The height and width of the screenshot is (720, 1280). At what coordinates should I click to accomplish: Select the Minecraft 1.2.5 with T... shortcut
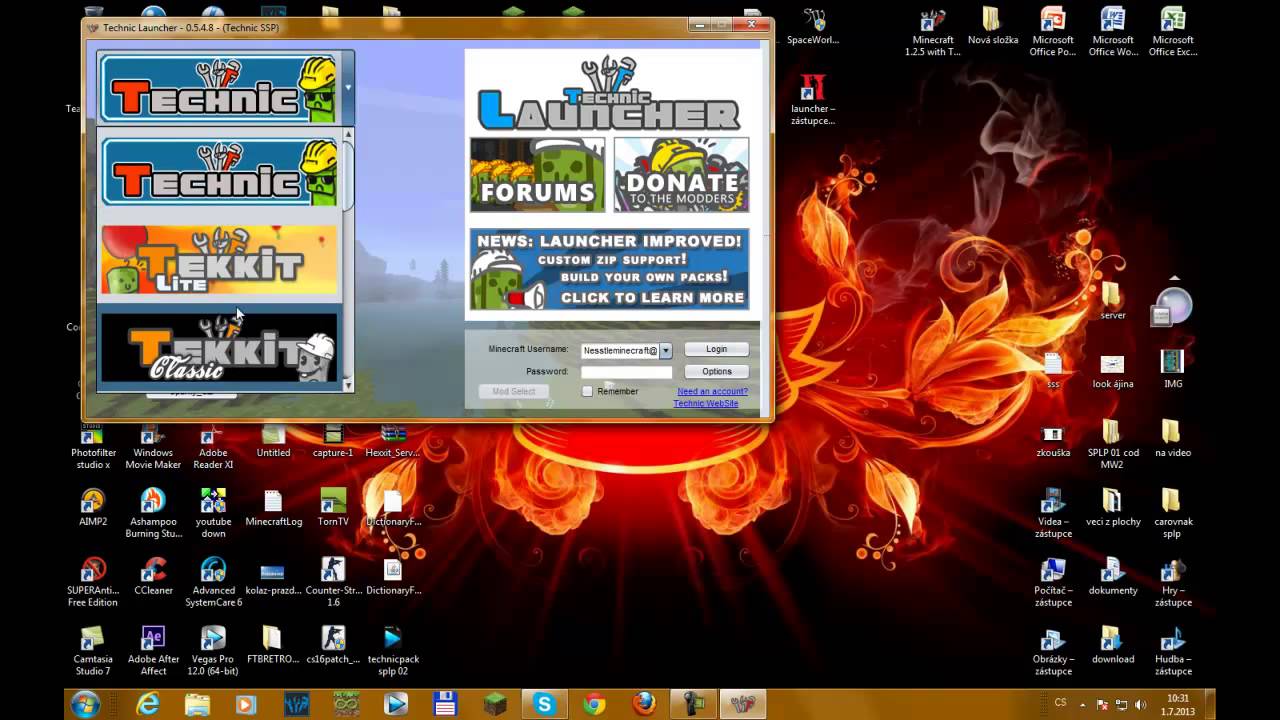coord(932,32)
